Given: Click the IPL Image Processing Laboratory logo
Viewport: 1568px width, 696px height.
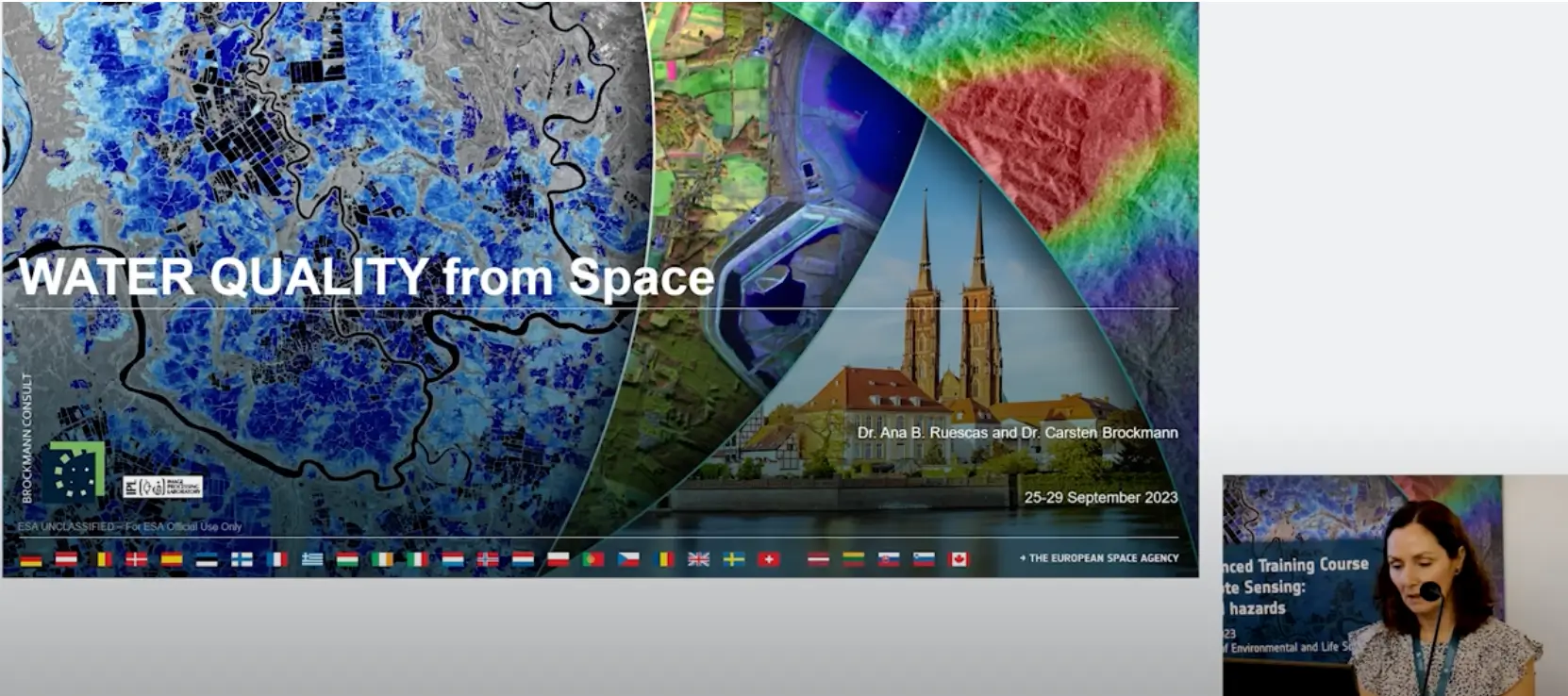Looking at the screenshot, I should coord(162,487).
